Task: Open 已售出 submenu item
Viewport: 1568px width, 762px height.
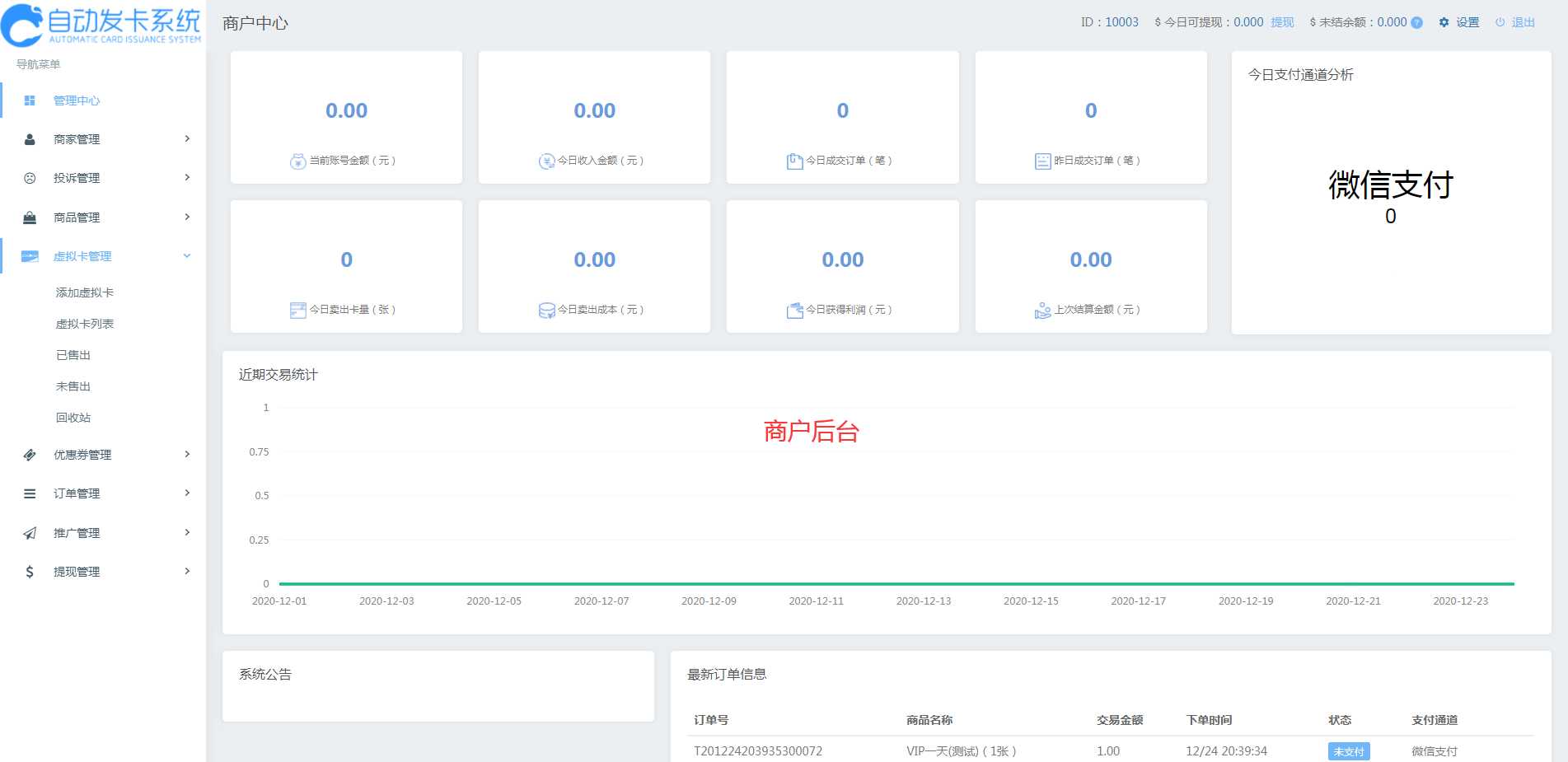Action: pyautogui.click(x=73, y=355)
